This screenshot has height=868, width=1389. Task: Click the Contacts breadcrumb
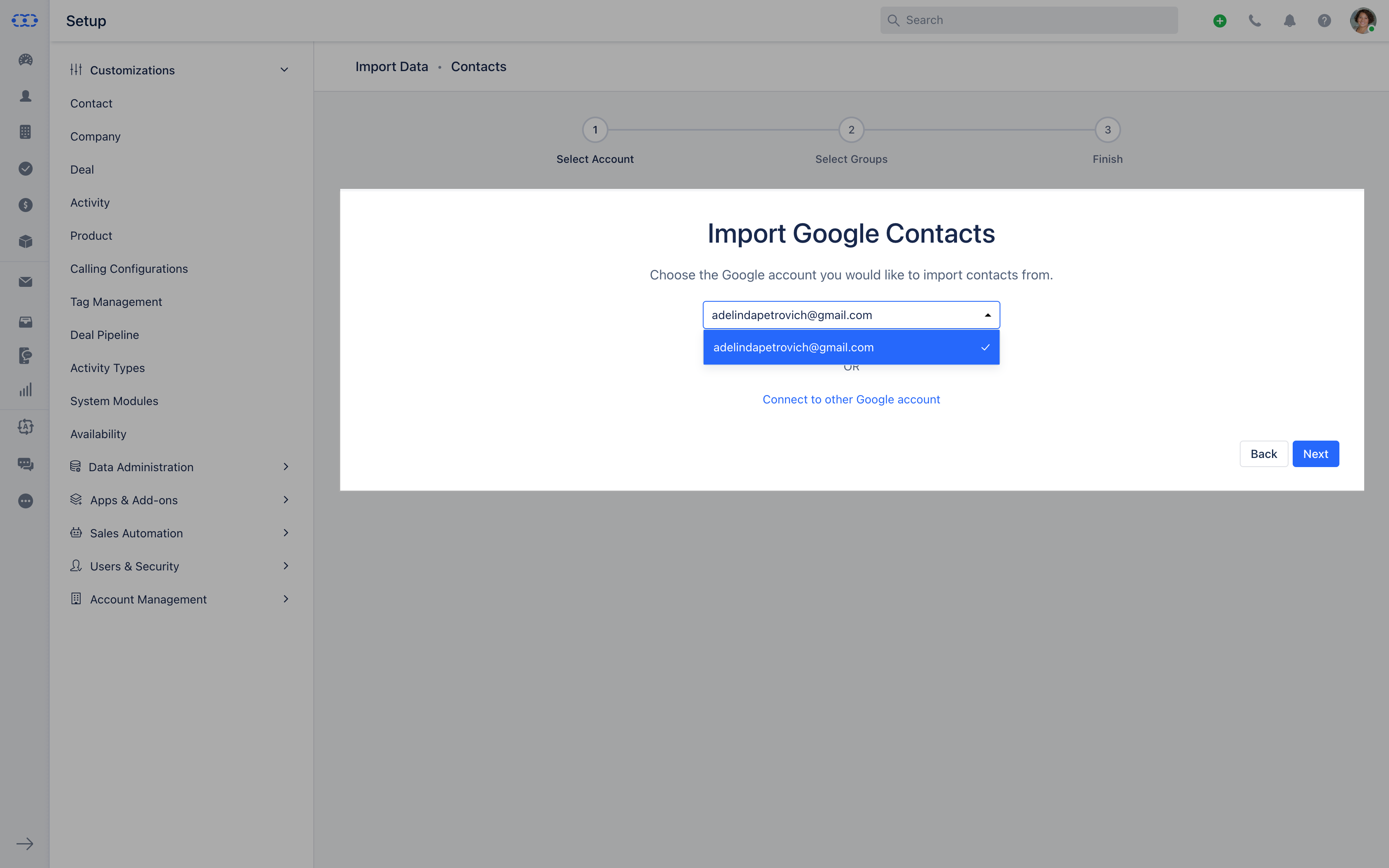[478, 67]
